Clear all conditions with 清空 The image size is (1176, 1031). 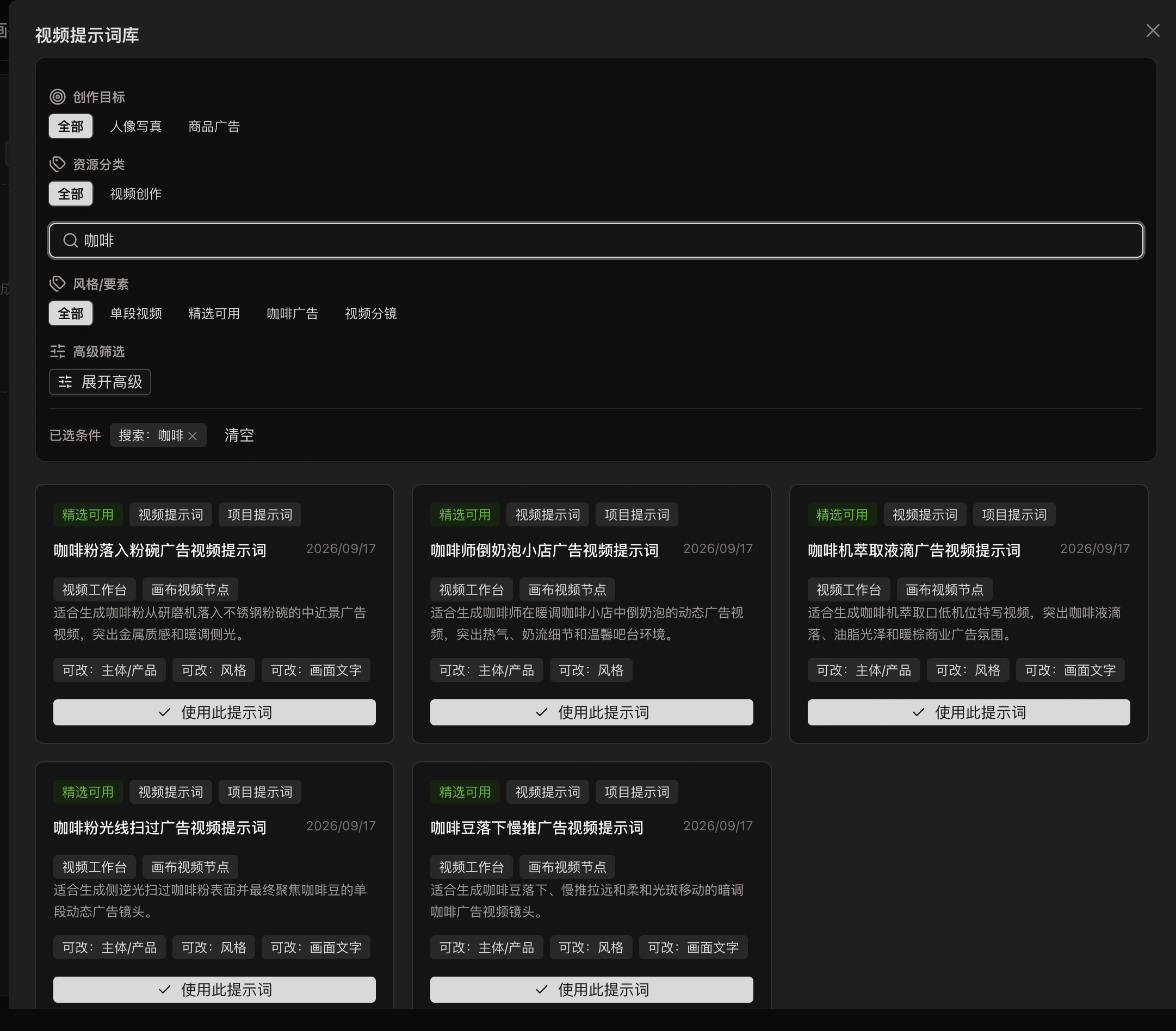(239, 435)
